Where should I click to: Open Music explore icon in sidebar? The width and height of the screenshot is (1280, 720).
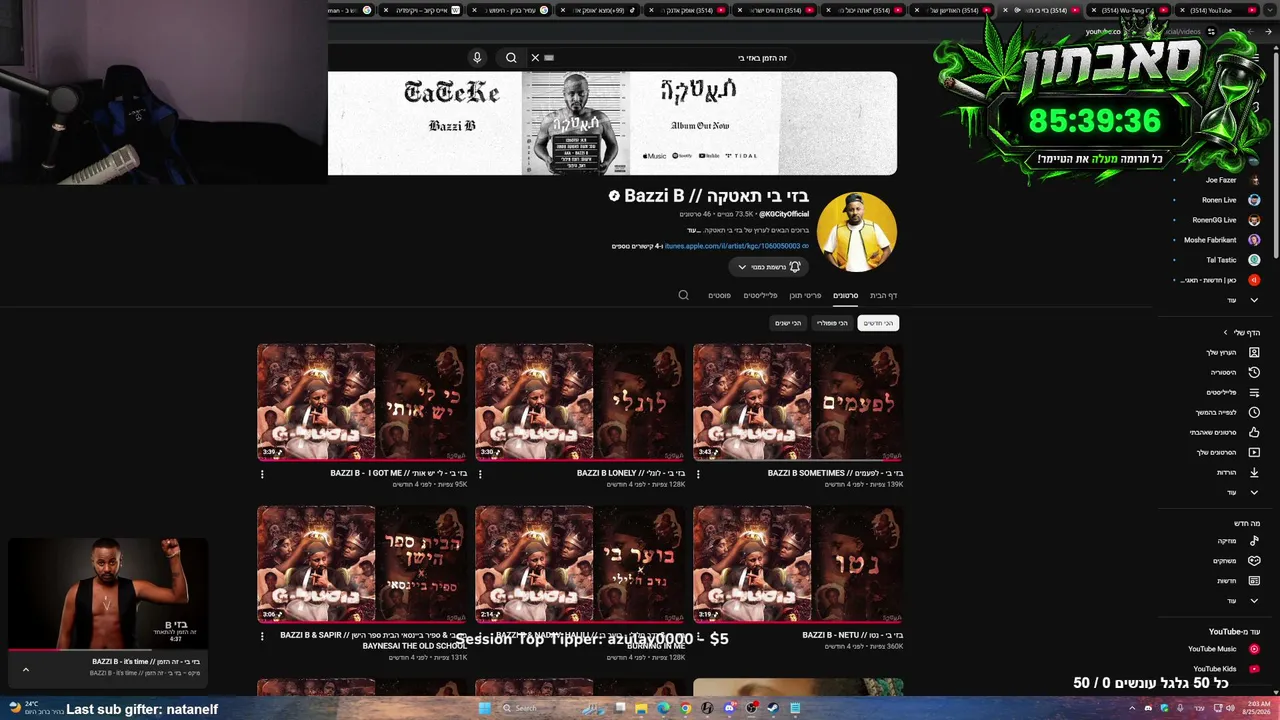(1254, 541)
